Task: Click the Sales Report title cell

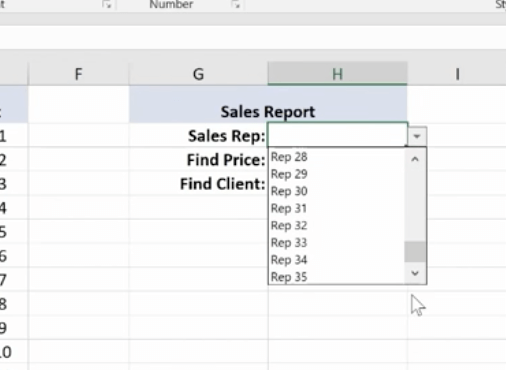Action: click(268, 105)
